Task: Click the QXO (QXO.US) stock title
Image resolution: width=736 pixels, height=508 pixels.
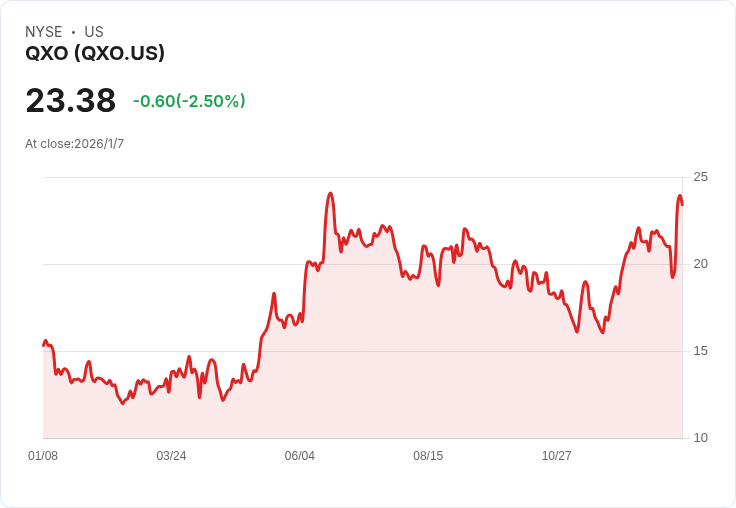Action: click(95, 53)
